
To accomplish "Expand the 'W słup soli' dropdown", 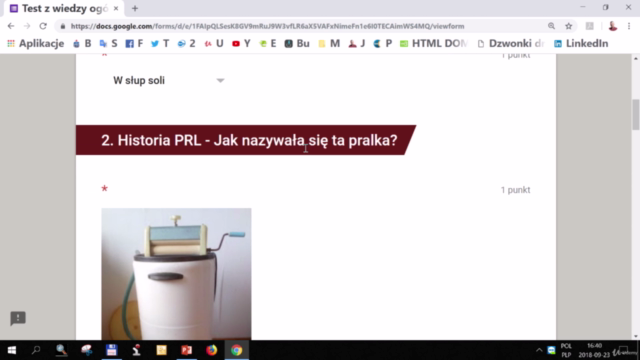I will 169,80.
